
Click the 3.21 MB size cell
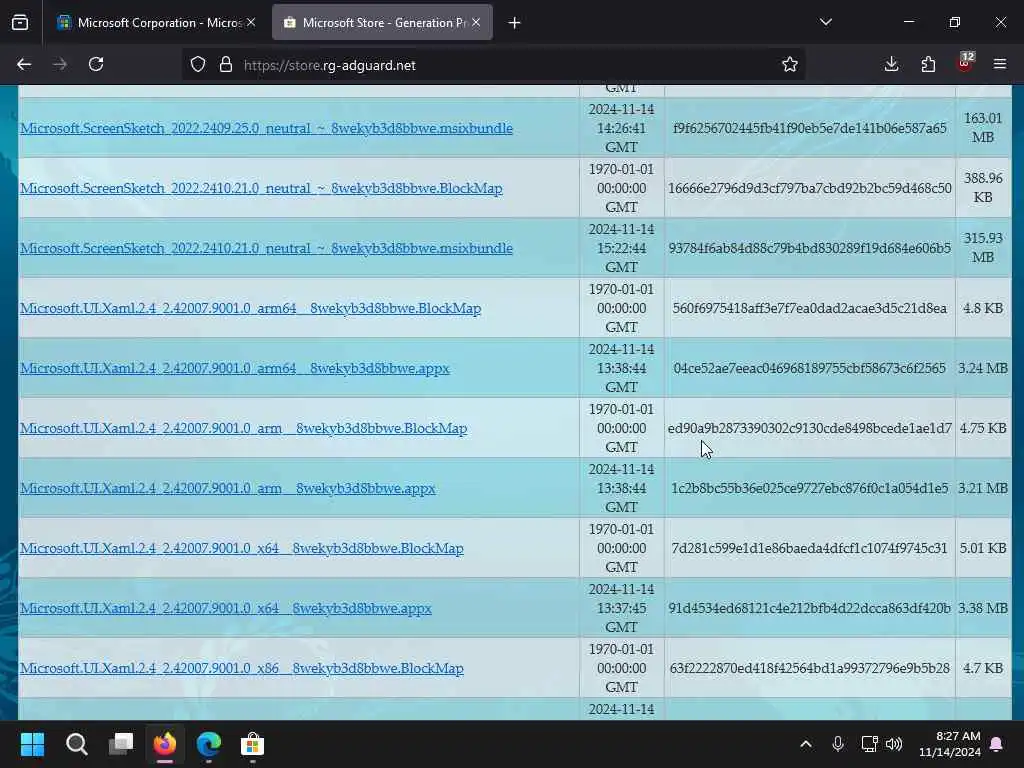(x=983, y=488)
